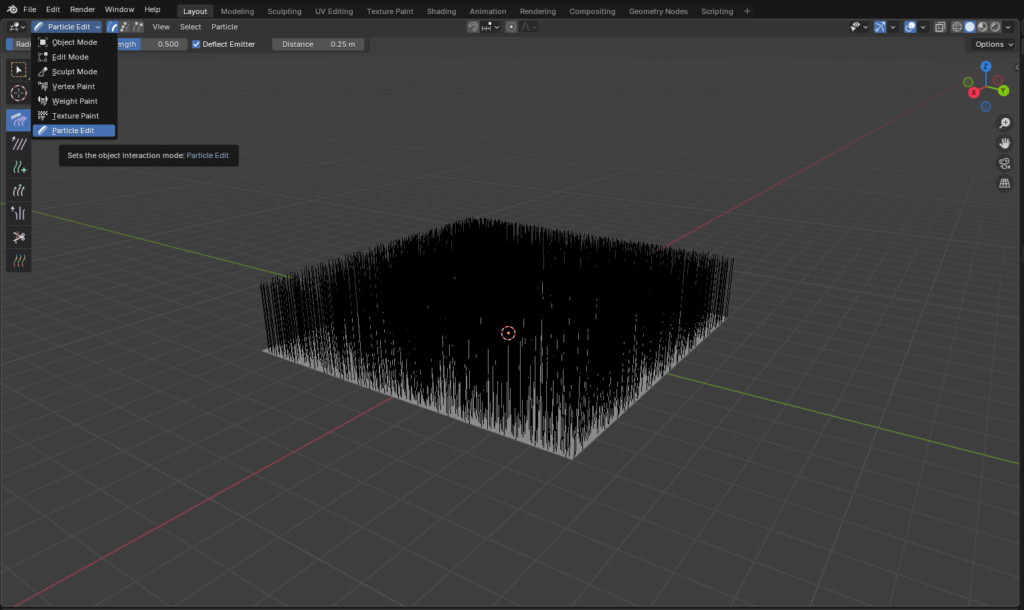Select the Select Box tool

point(18,69)
